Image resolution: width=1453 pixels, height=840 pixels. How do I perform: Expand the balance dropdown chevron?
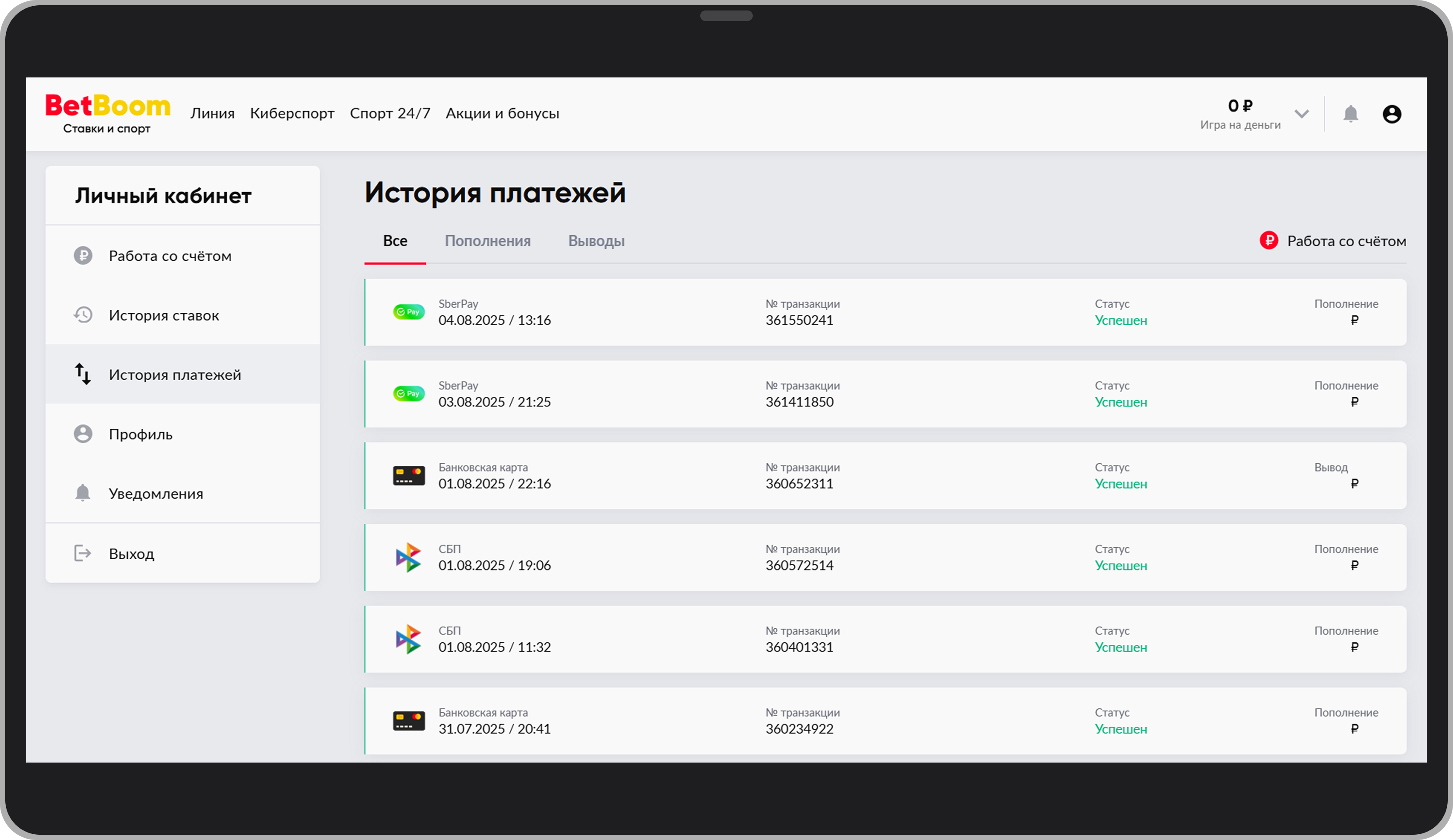[x=1302, y=114]
